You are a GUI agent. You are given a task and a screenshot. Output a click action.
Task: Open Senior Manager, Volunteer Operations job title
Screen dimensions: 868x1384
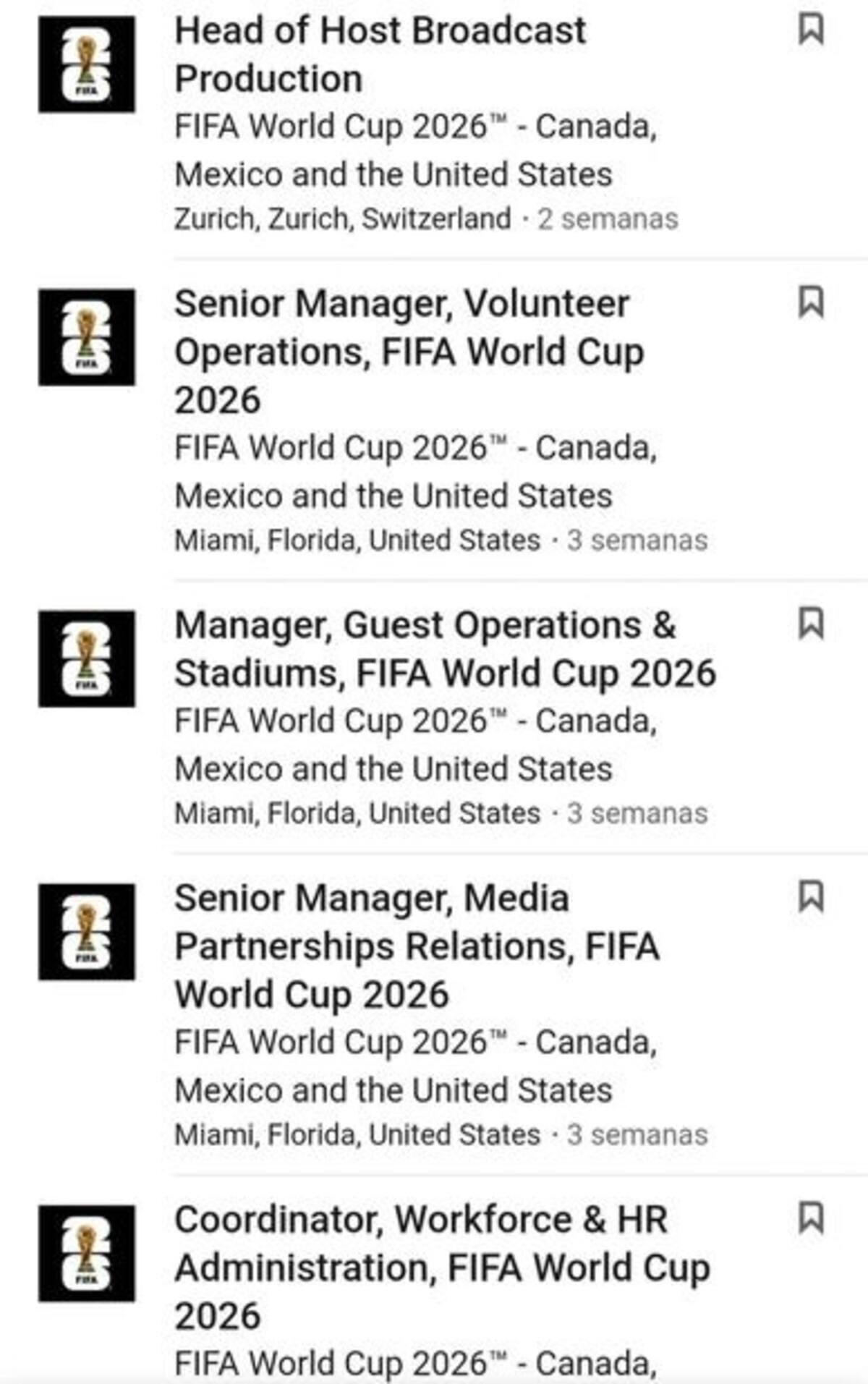409,352
